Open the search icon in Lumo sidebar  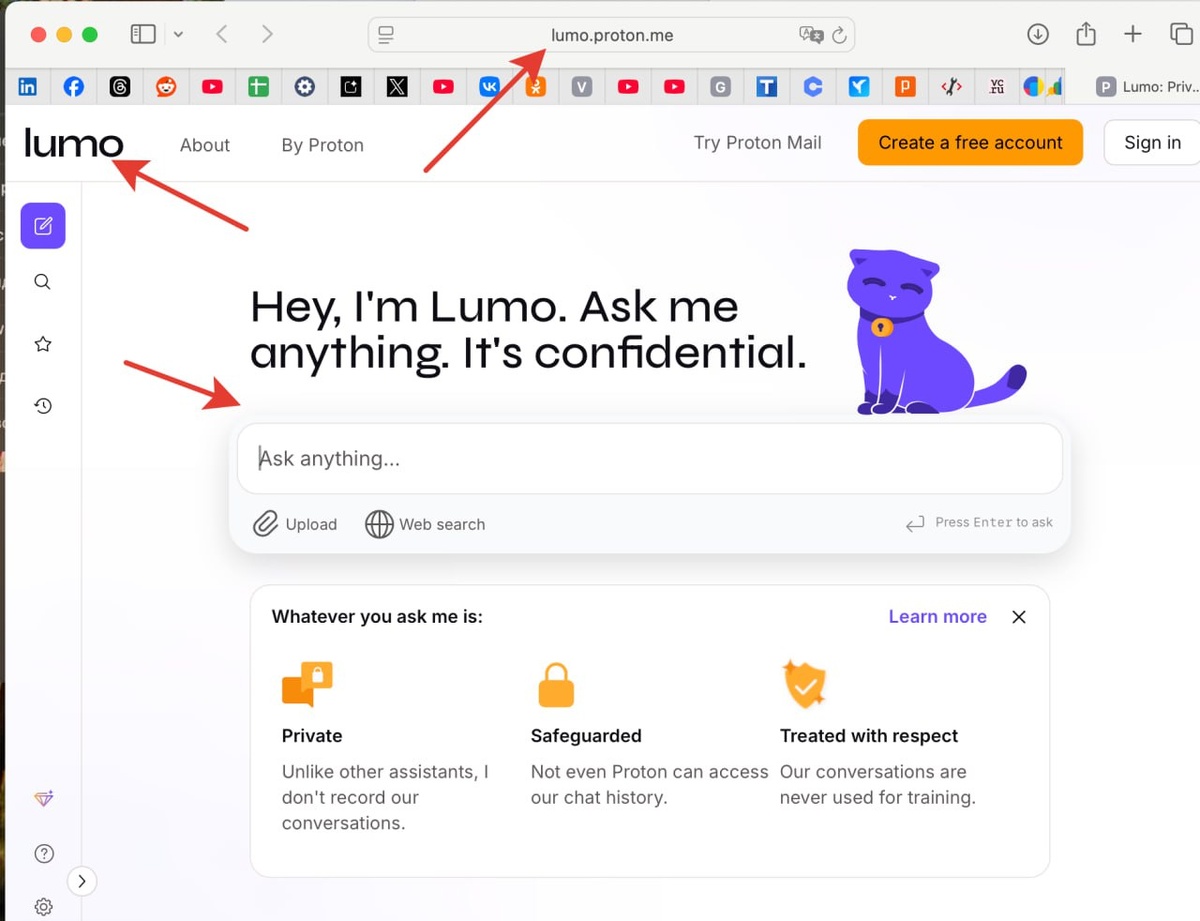(x=42, y=282)
